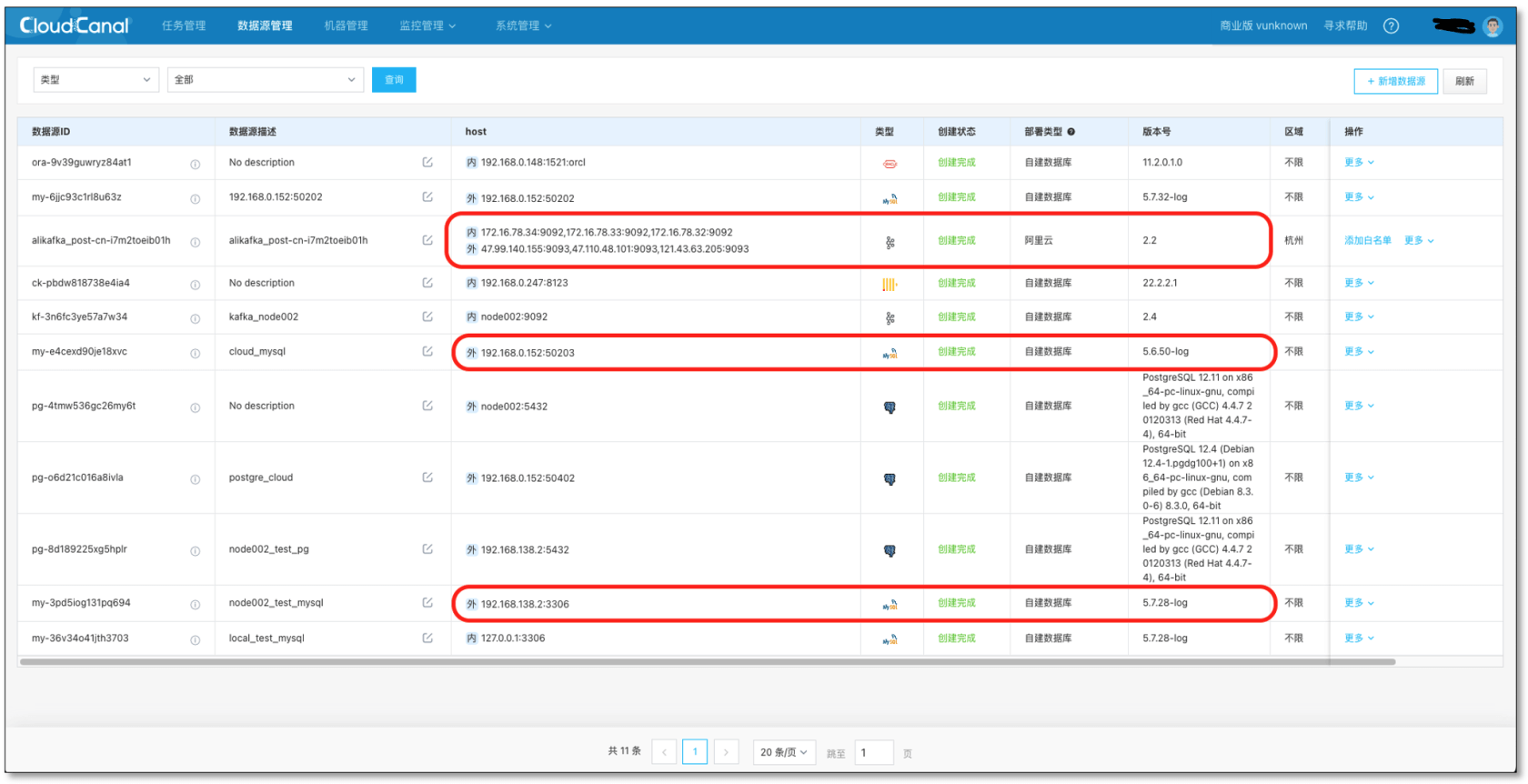Expand 更多 for ck-pbdw818738e4ia4
Viewport: 1528px width, 784px height.
1359,283
